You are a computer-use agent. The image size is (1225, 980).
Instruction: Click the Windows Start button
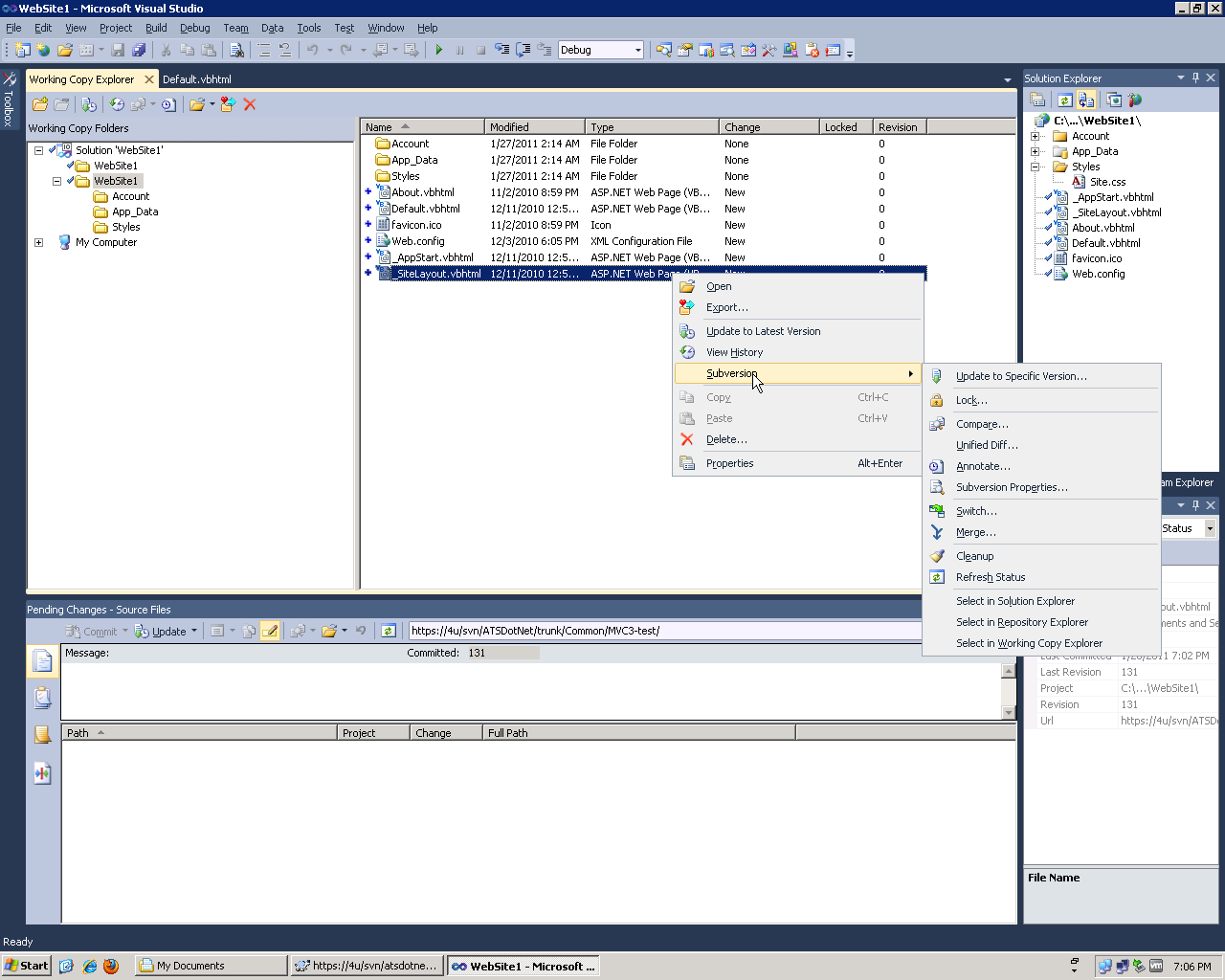point(27,966)
